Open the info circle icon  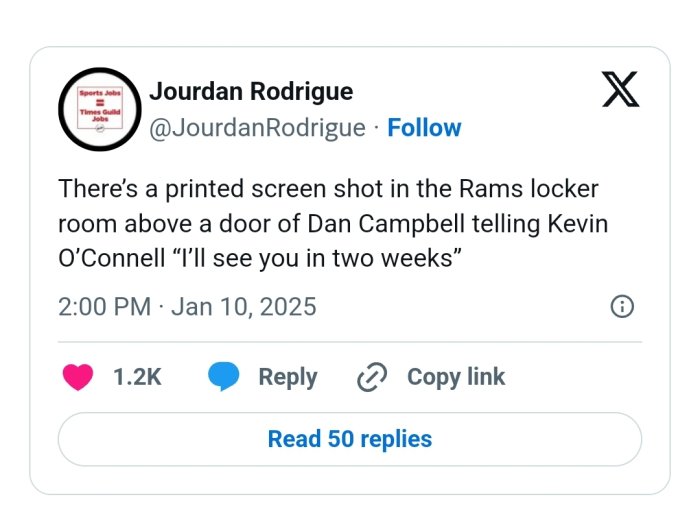pyautogui.click(x=621, y=306)
